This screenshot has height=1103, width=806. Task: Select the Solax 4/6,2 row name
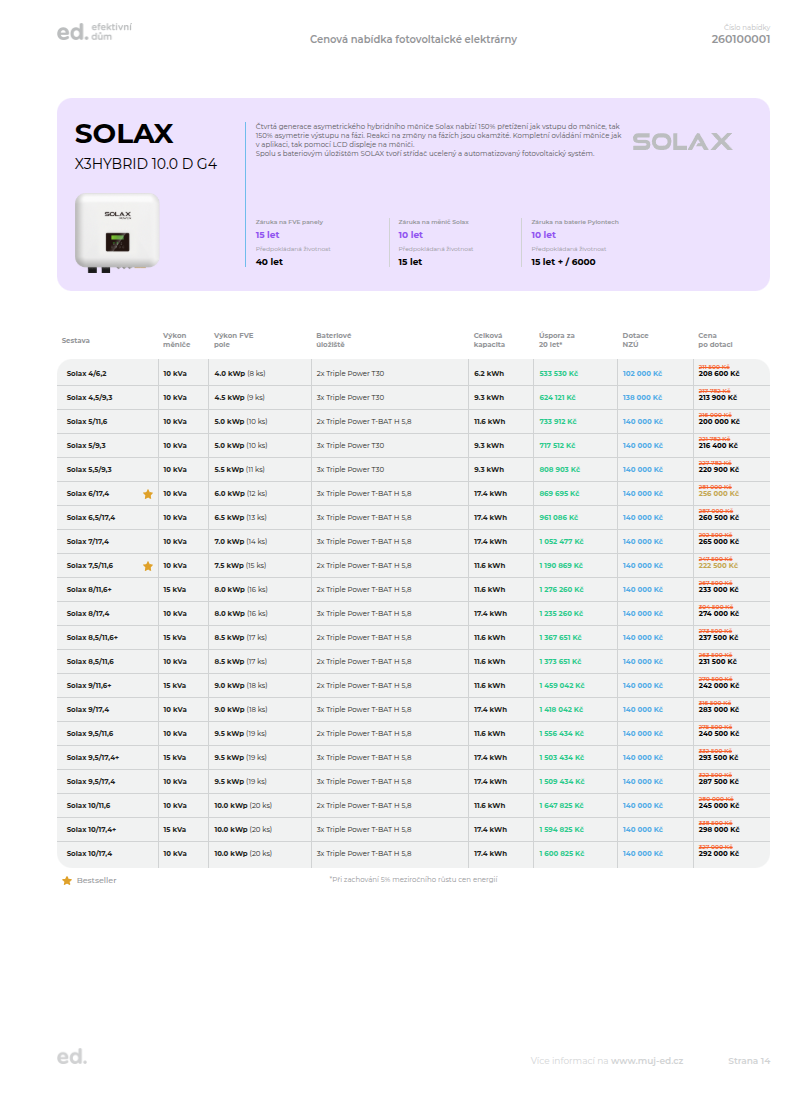pyautogui.click(x=86, y=373)
